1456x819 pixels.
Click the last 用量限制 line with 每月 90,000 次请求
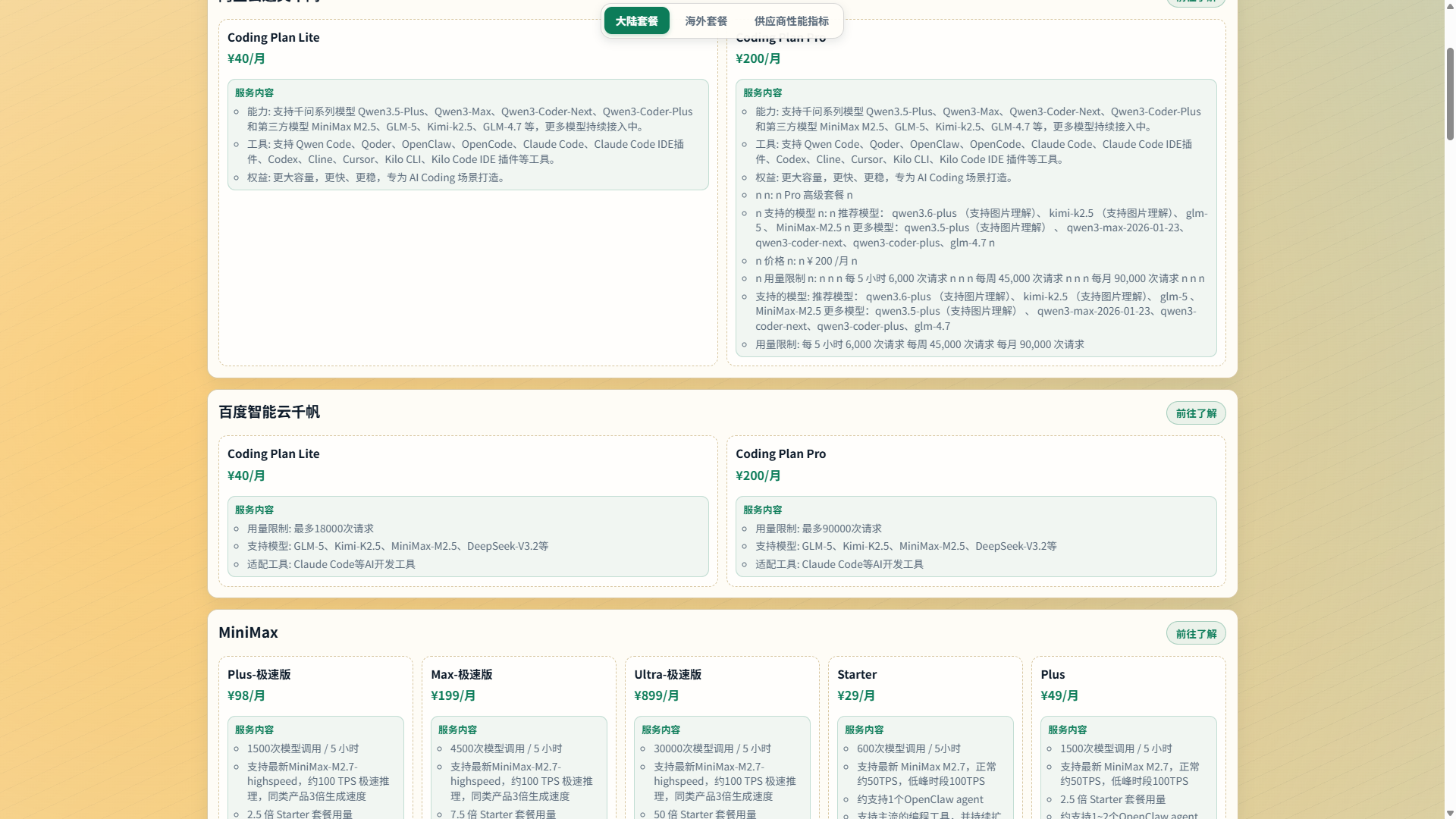pos(919,344)
